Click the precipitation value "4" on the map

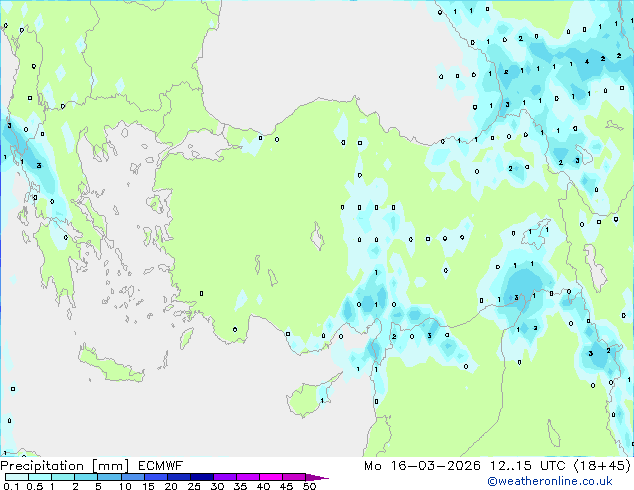[587, 62]
